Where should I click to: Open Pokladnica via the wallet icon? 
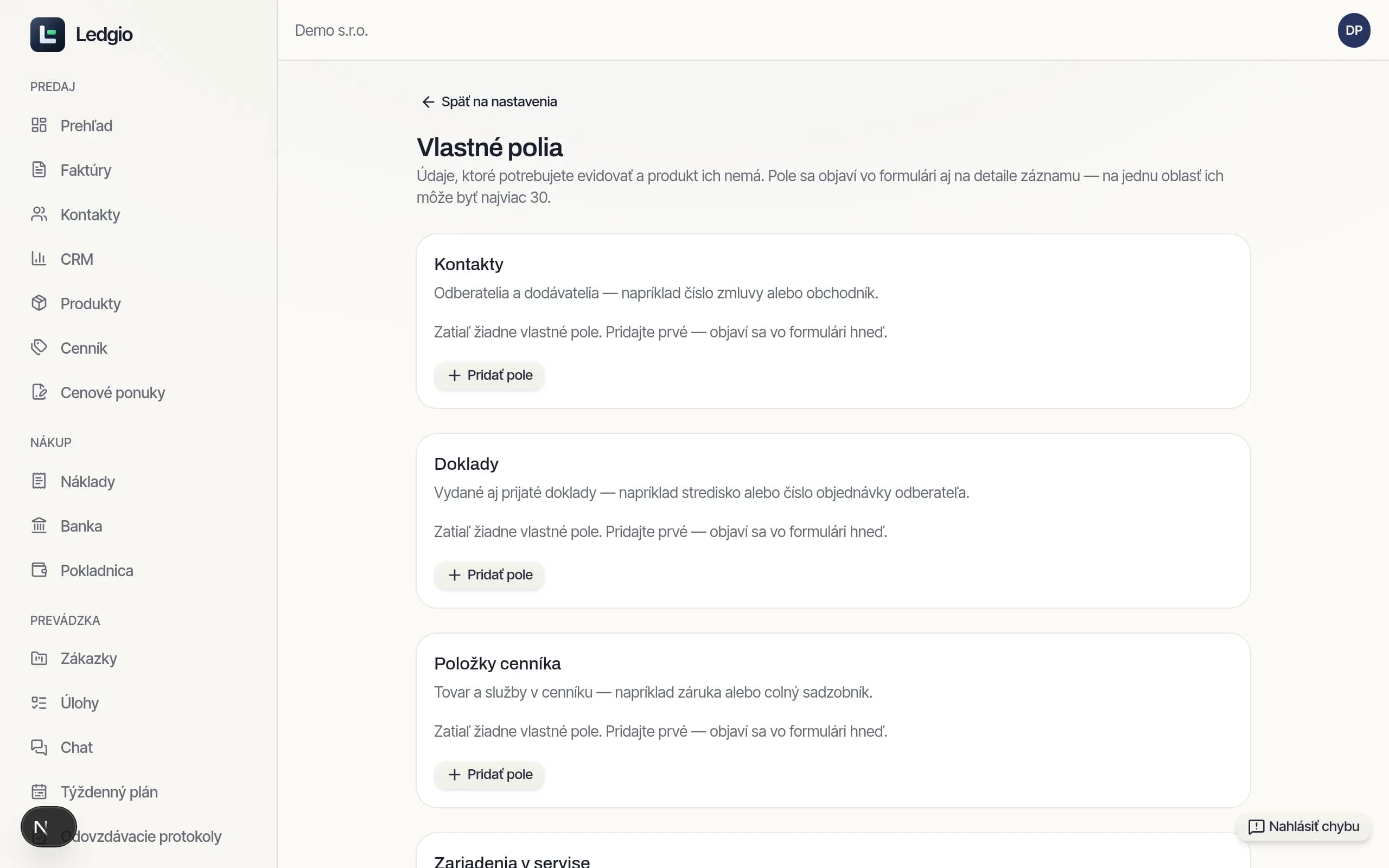tap(39, 570)
